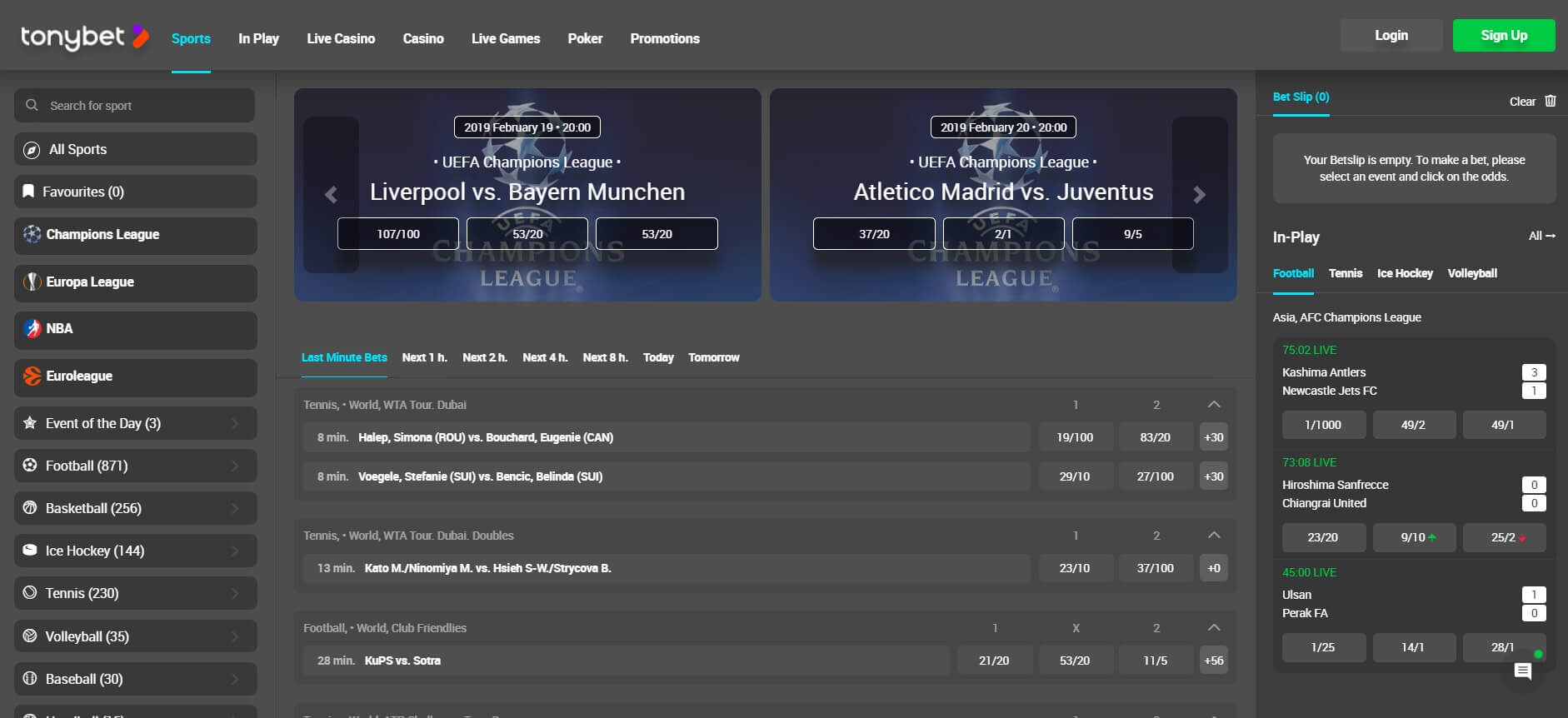
Task: Expand Ice Hockey (144) chevron
Action: pos(235,551)
